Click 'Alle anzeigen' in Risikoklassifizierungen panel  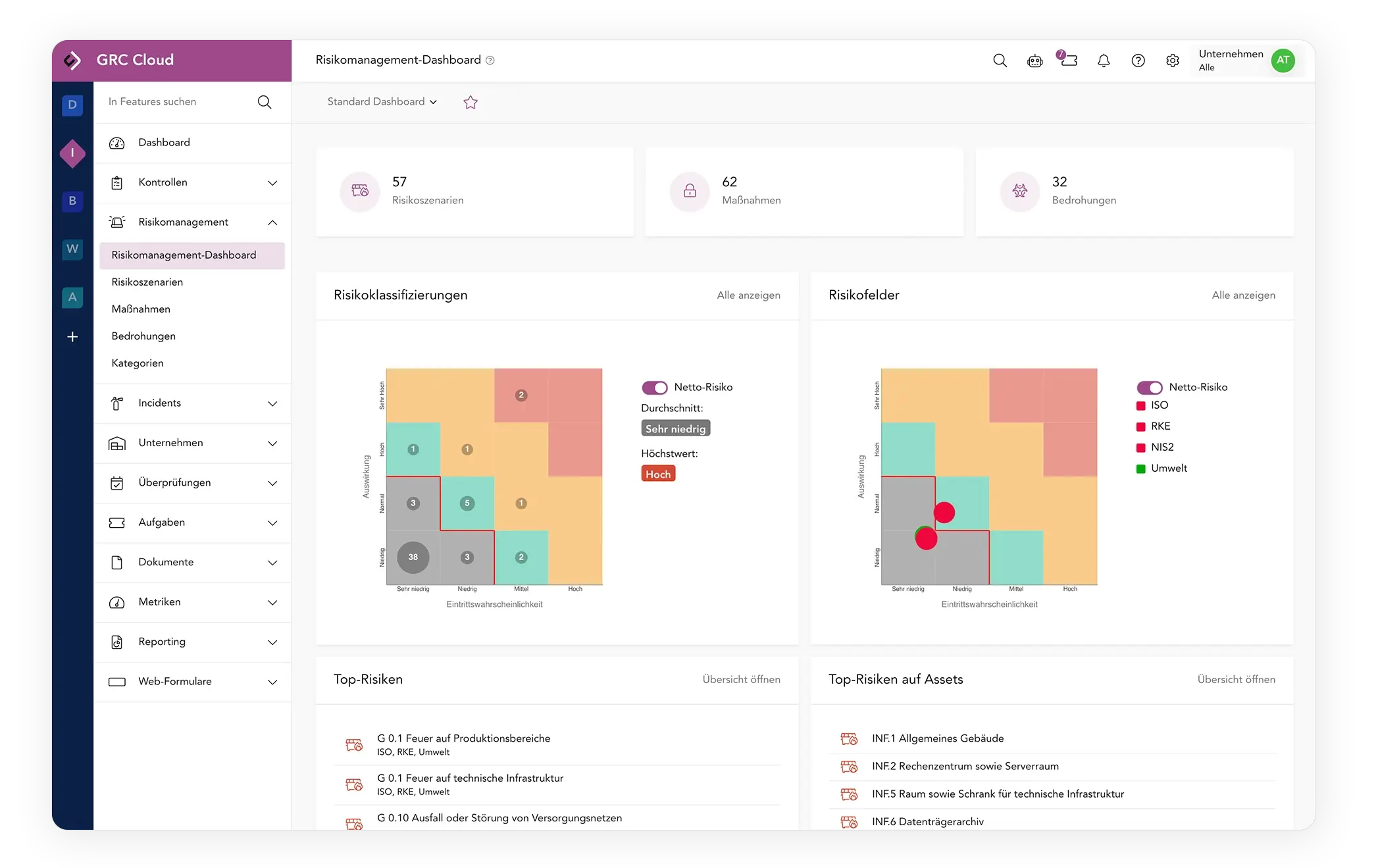(748, 295)
